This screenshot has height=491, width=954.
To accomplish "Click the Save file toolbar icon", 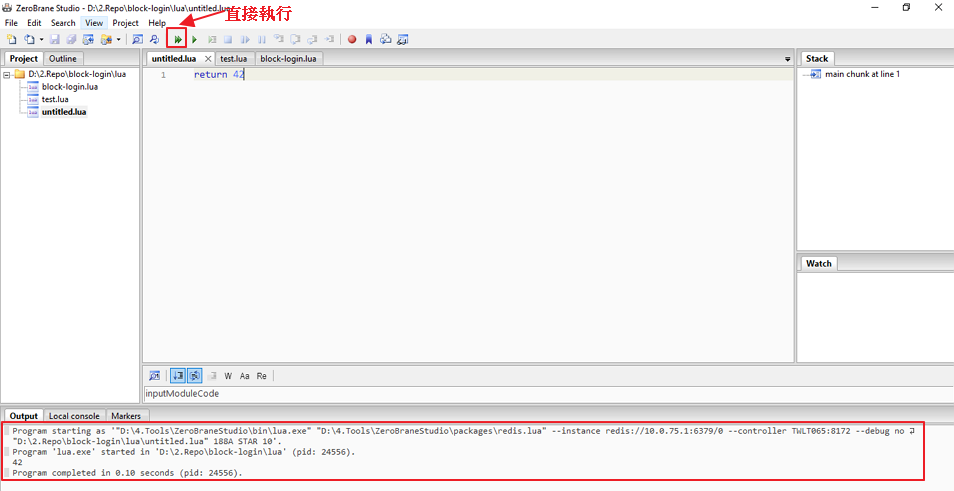I will point(55,40).
